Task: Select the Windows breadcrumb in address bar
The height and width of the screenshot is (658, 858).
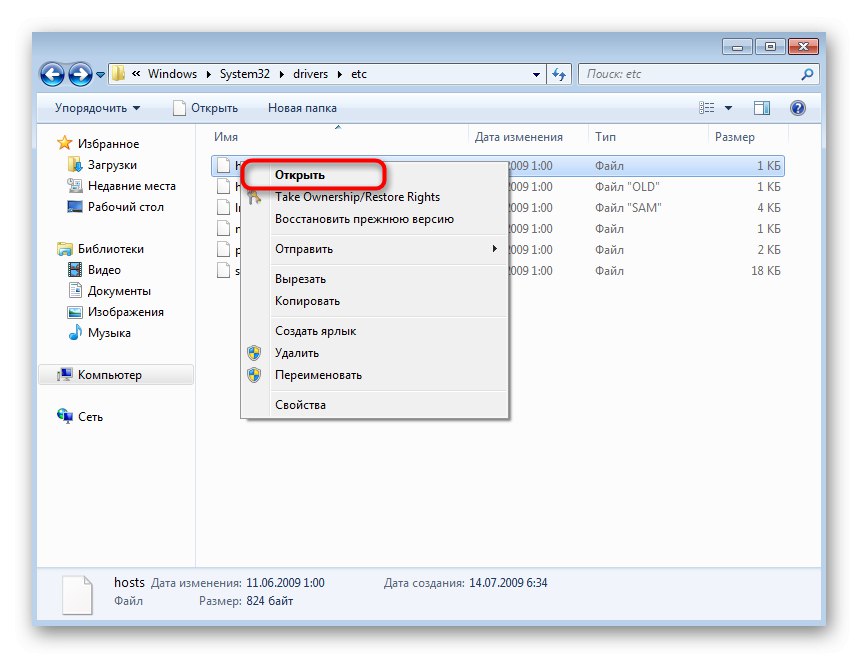Action: [172, 74]
